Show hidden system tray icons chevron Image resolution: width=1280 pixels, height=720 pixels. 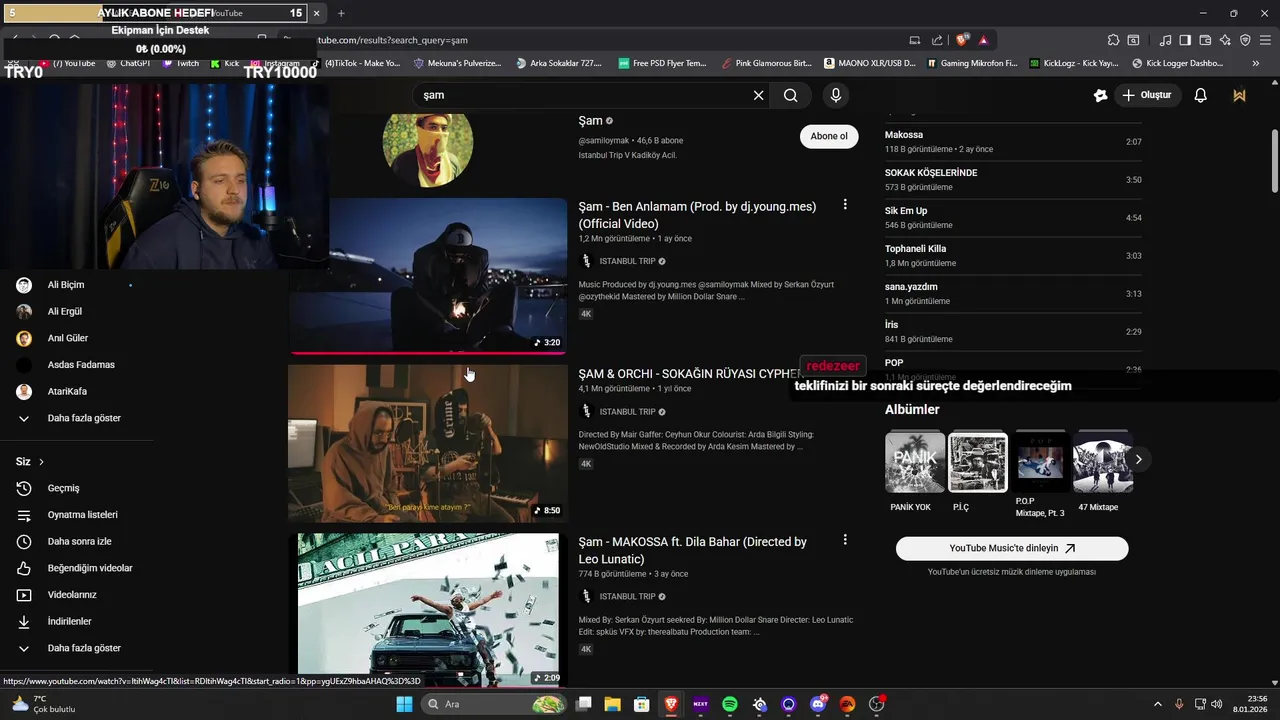tap(1159, 704)
